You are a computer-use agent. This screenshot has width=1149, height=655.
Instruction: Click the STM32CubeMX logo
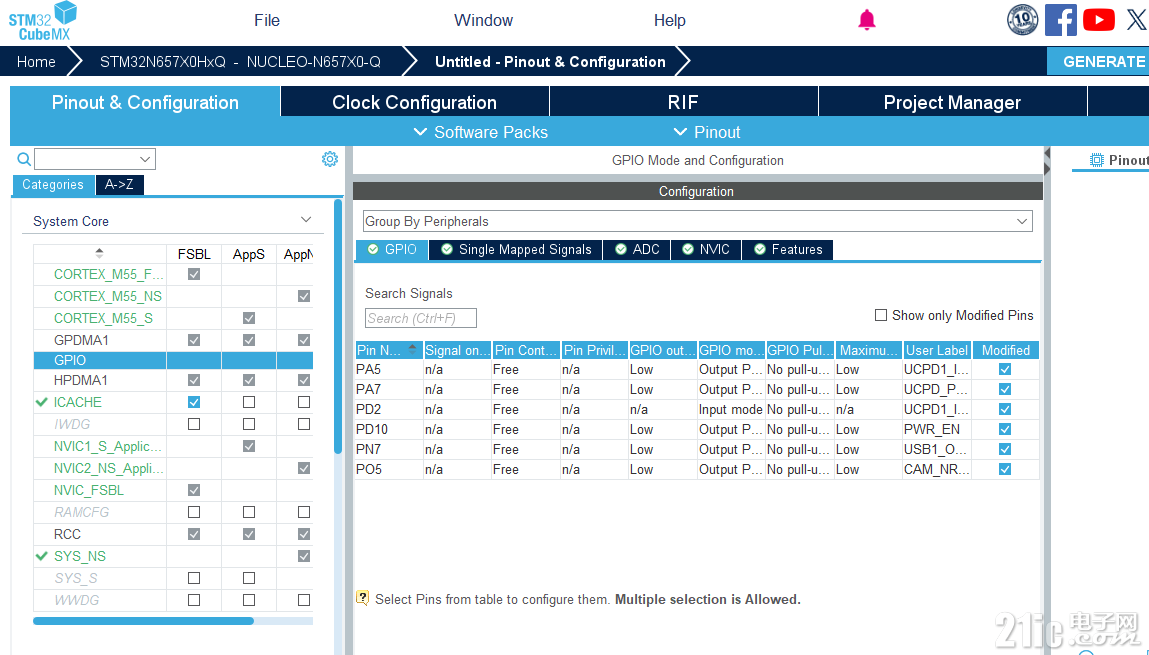[x=43, y=21]
